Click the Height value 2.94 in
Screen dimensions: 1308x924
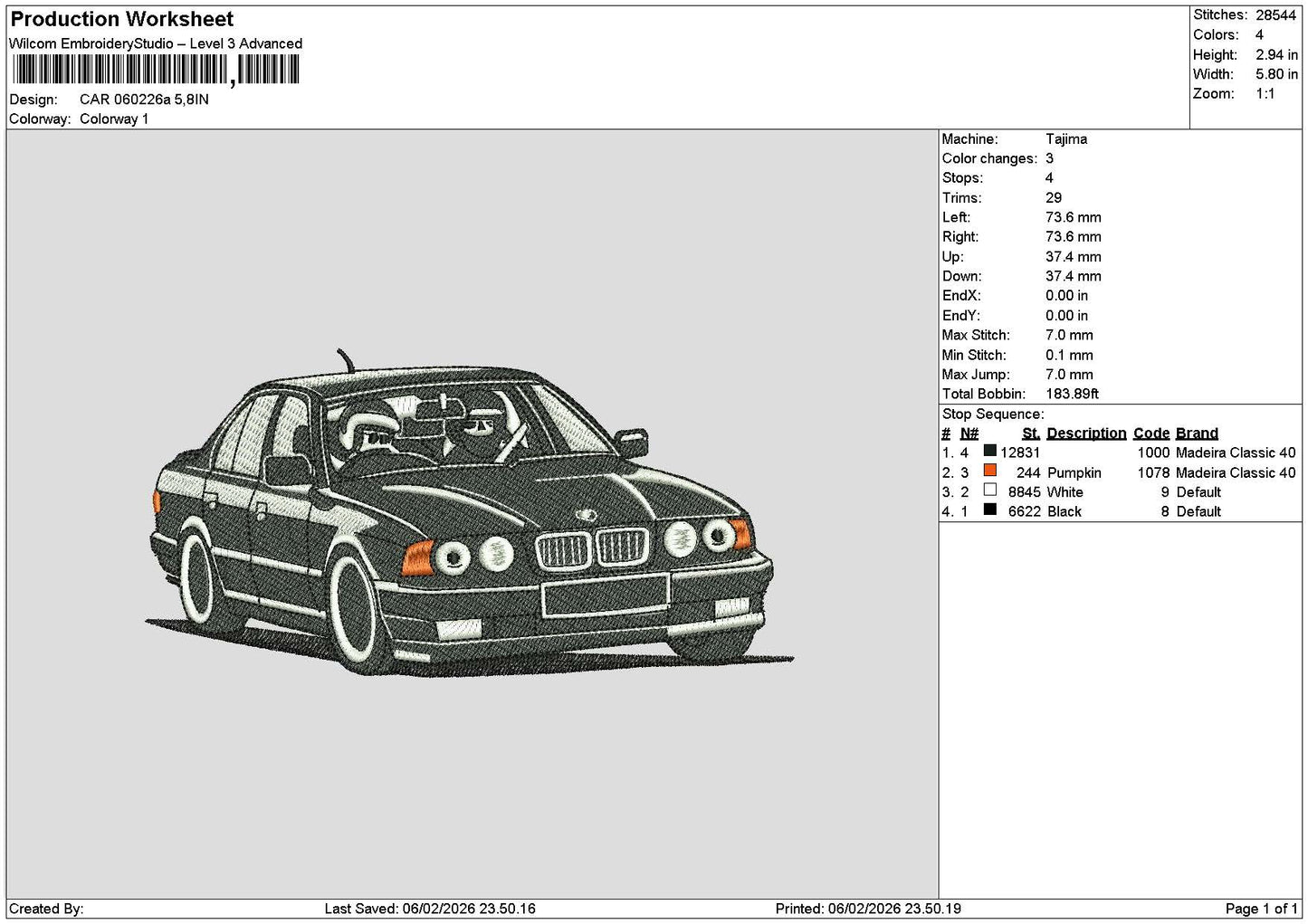tap(1276, 55)
